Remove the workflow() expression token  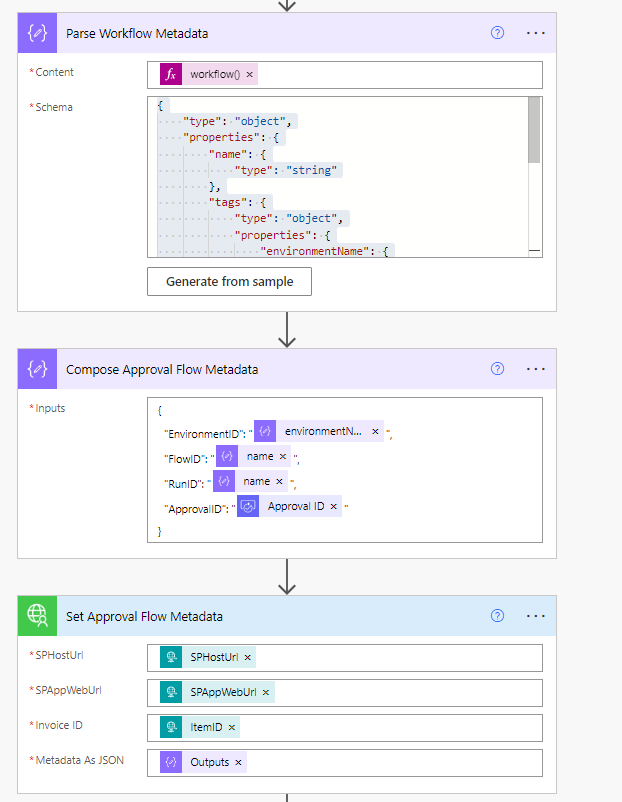click(250, 75)
